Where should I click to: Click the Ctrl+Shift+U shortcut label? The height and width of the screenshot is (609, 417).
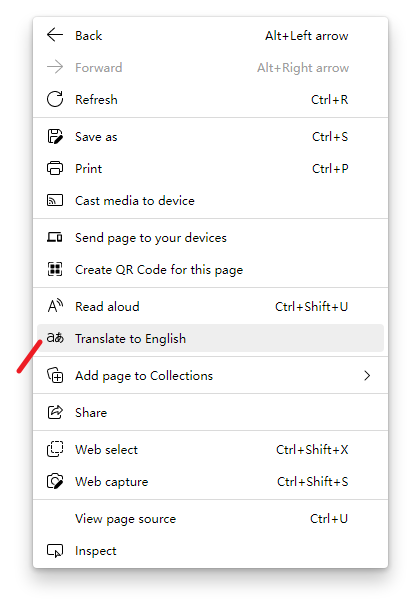311,306
